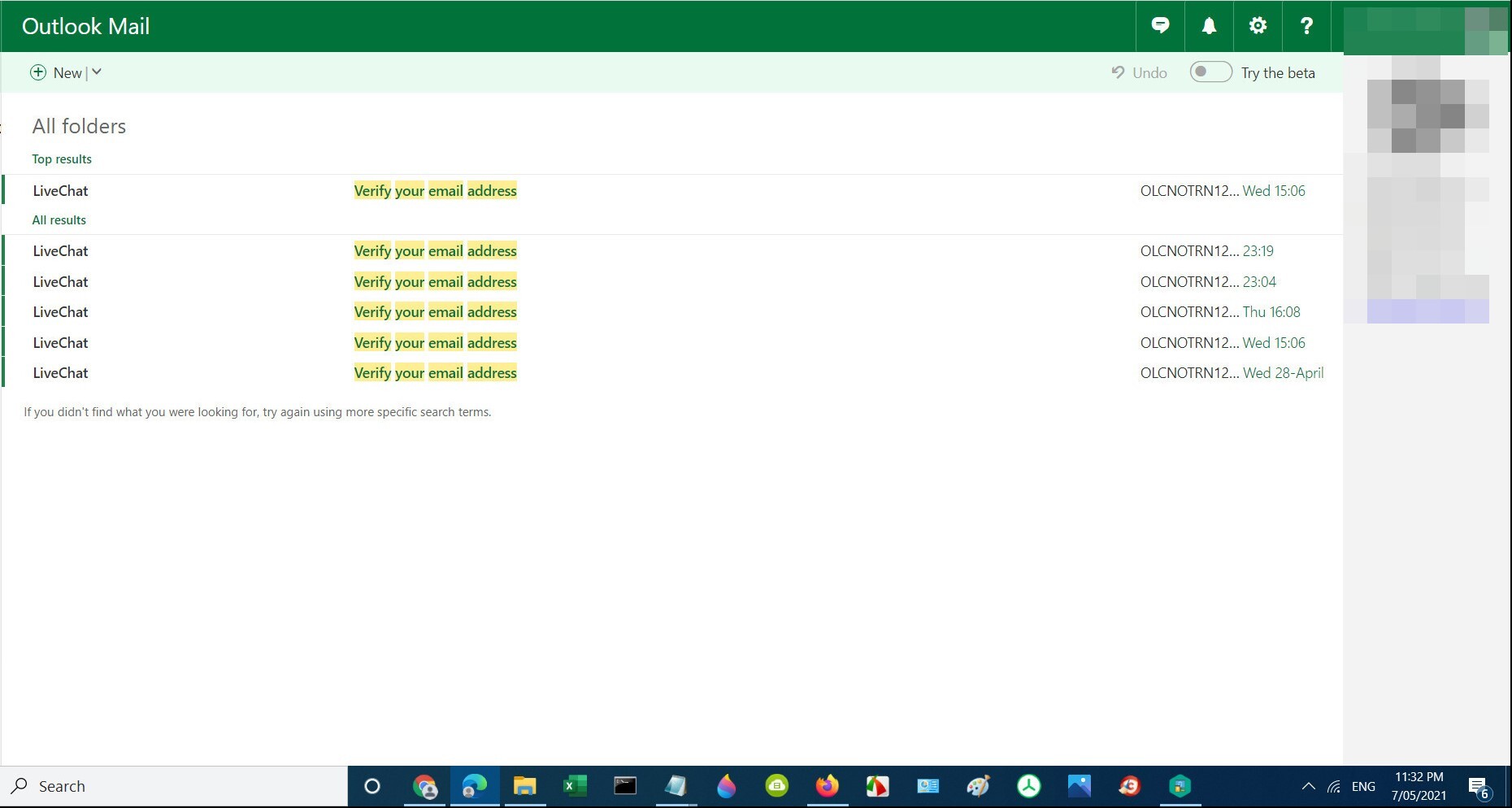Screen dimensions: 1512x808
Task: Click the Windows taskbar Search box
Action: click(x=174, y=786)
